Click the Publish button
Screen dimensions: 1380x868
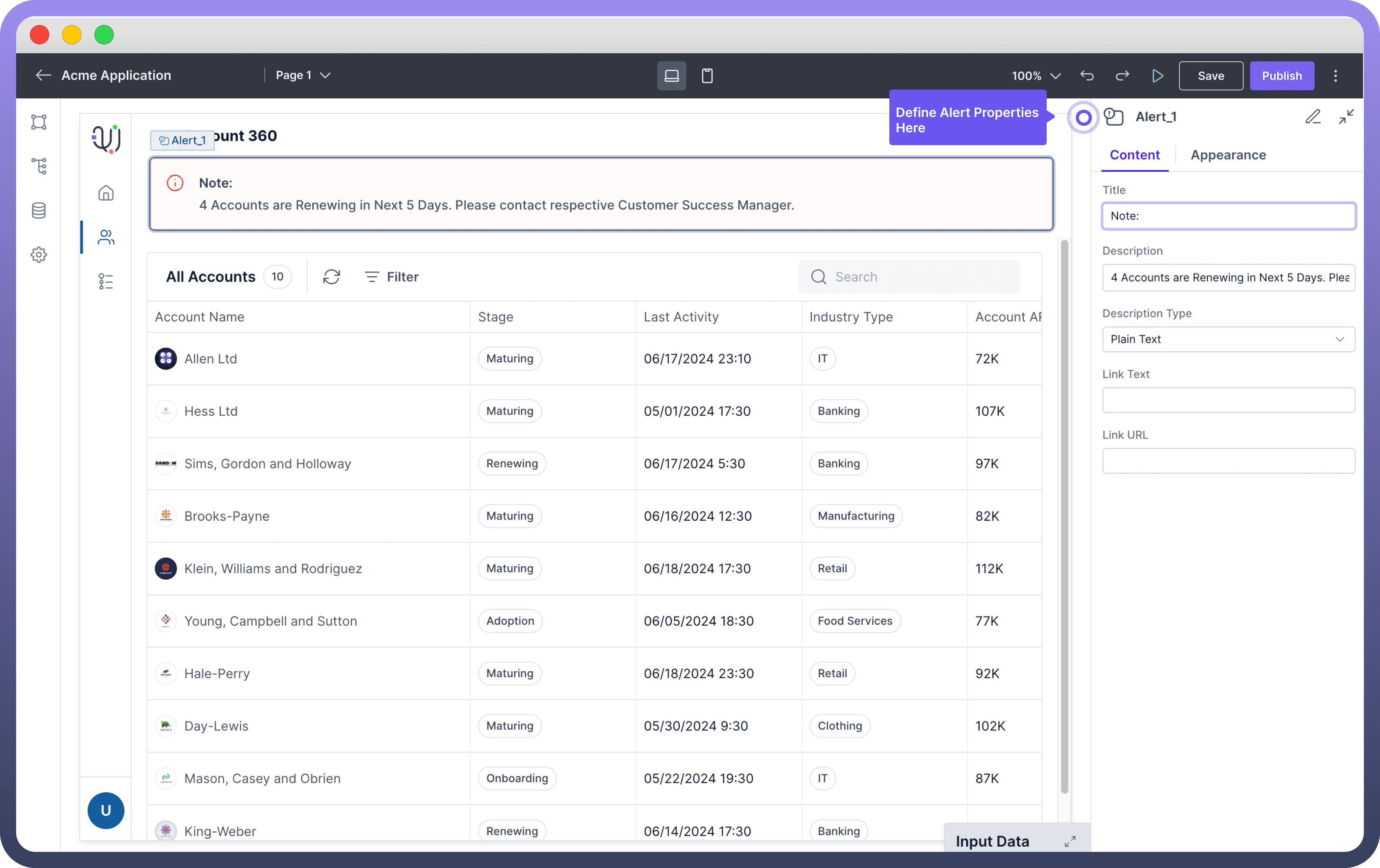click(x=1282, y=76)
